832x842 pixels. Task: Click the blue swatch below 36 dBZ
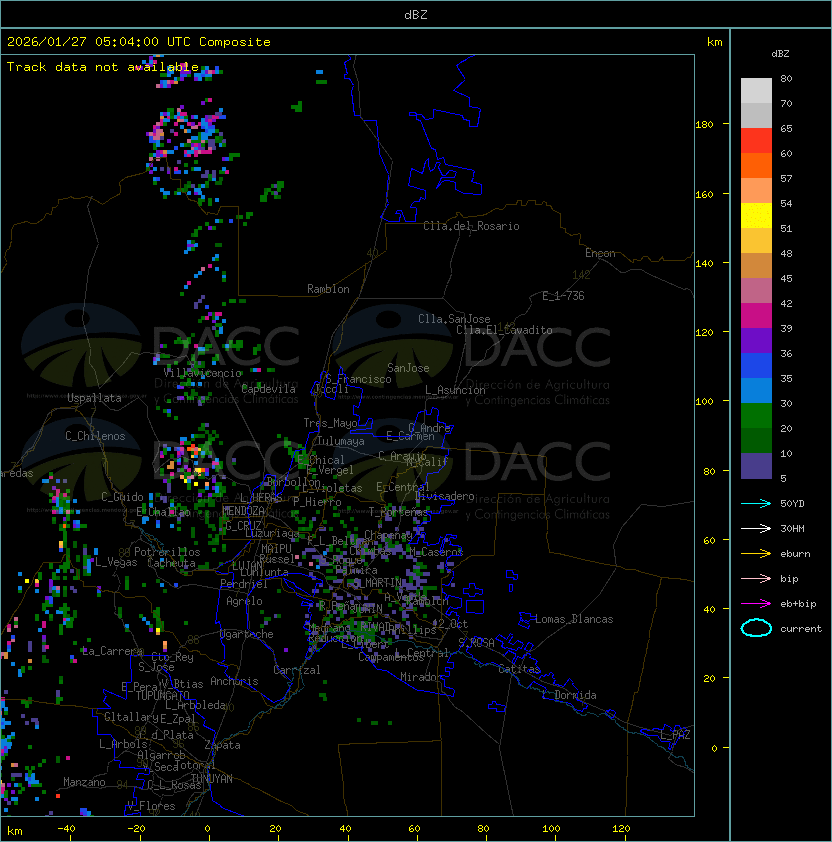coord(756,366)
